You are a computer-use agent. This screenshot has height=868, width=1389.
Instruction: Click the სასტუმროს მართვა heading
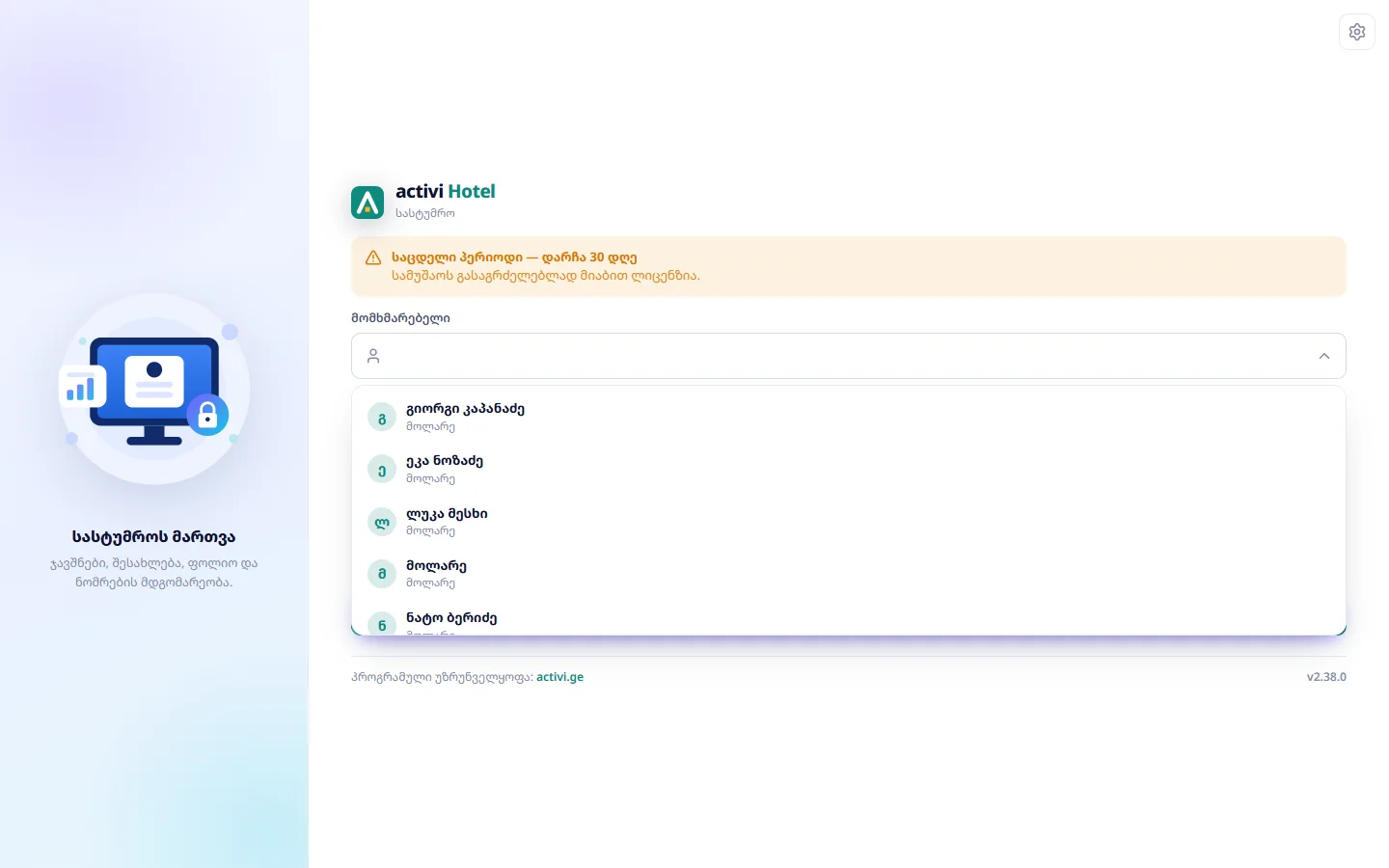(x=153, y=537)
